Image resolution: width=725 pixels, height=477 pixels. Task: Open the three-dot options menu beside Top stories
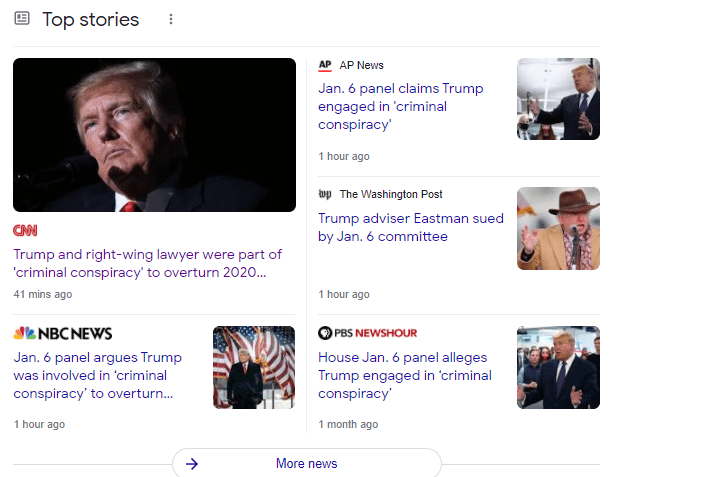[171, 19]
